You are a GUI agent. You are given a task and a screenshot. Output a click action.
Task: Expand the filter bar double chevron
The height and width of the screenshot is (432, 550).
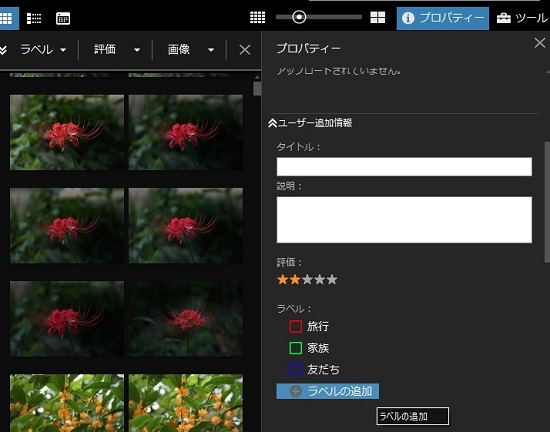tap(3, 50)
